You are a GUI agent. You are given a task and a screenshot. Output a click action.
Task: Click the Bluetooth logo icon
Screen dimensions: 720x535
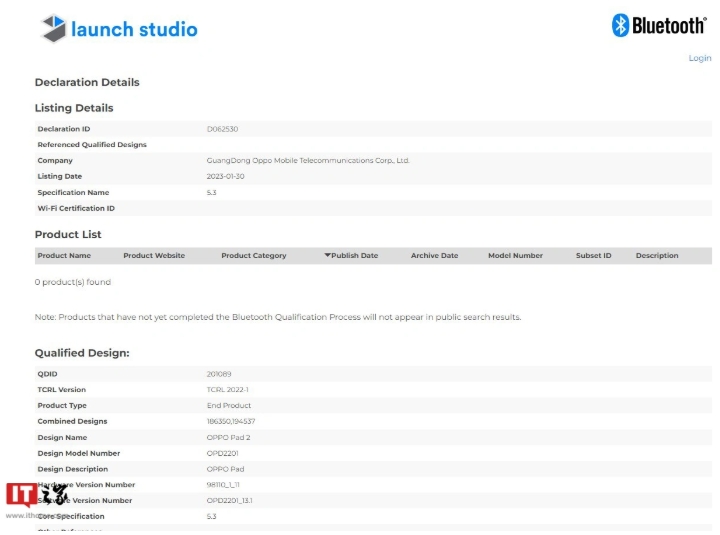click(x=620, y=26)
